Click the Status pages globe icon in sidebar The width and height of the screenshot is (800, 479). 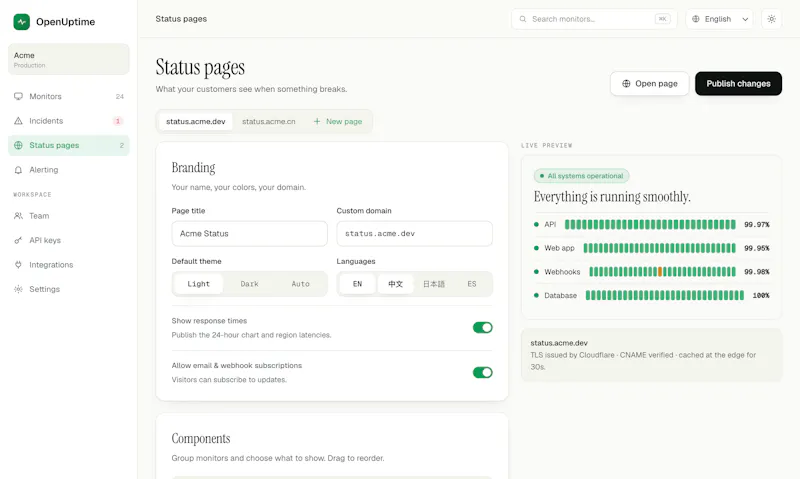18,145
